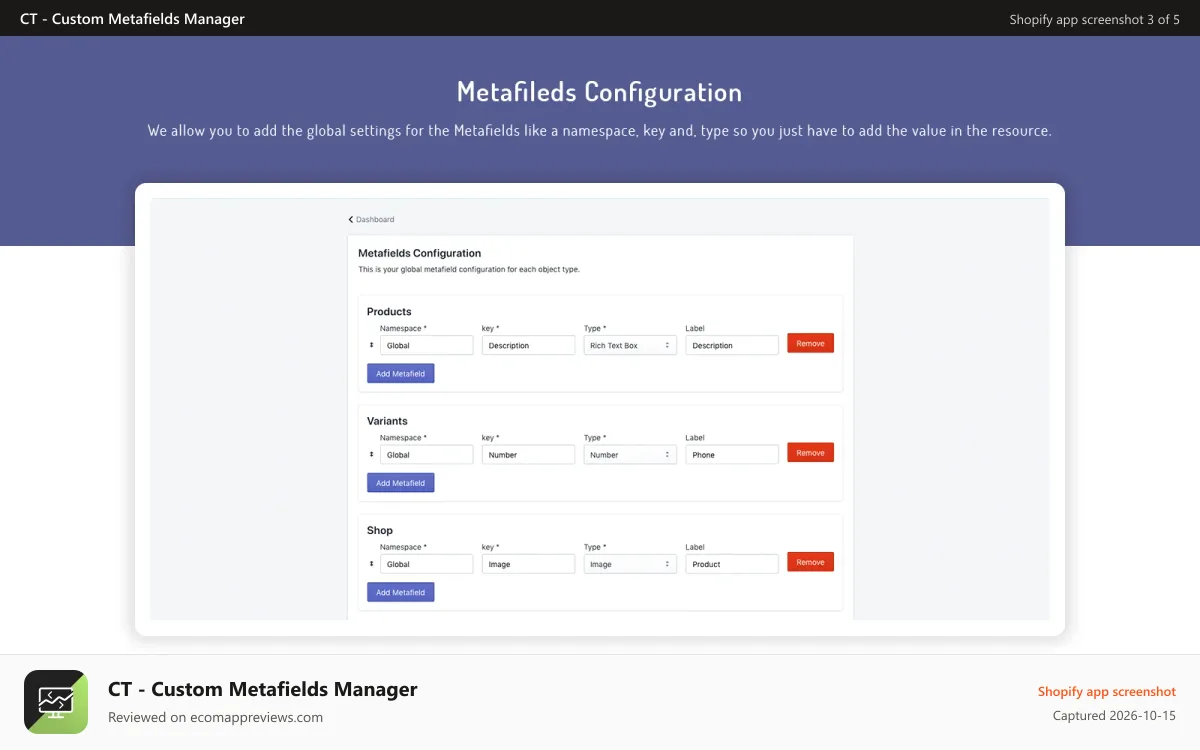Use the drag handle beside Products metafield row
1200x750 pixels.
click(371, 345)
